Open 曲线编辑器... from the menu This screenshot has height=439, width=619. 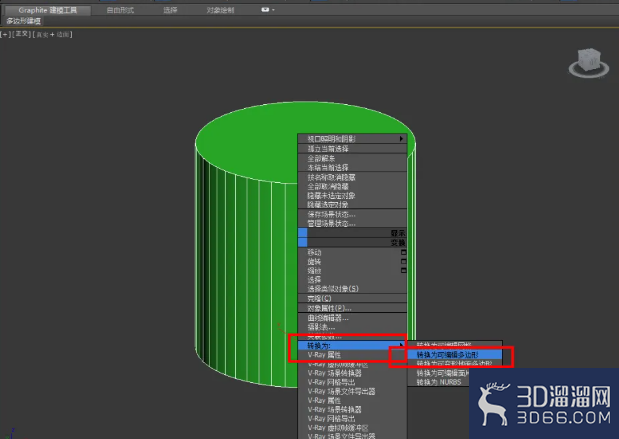tap(352, 318)
